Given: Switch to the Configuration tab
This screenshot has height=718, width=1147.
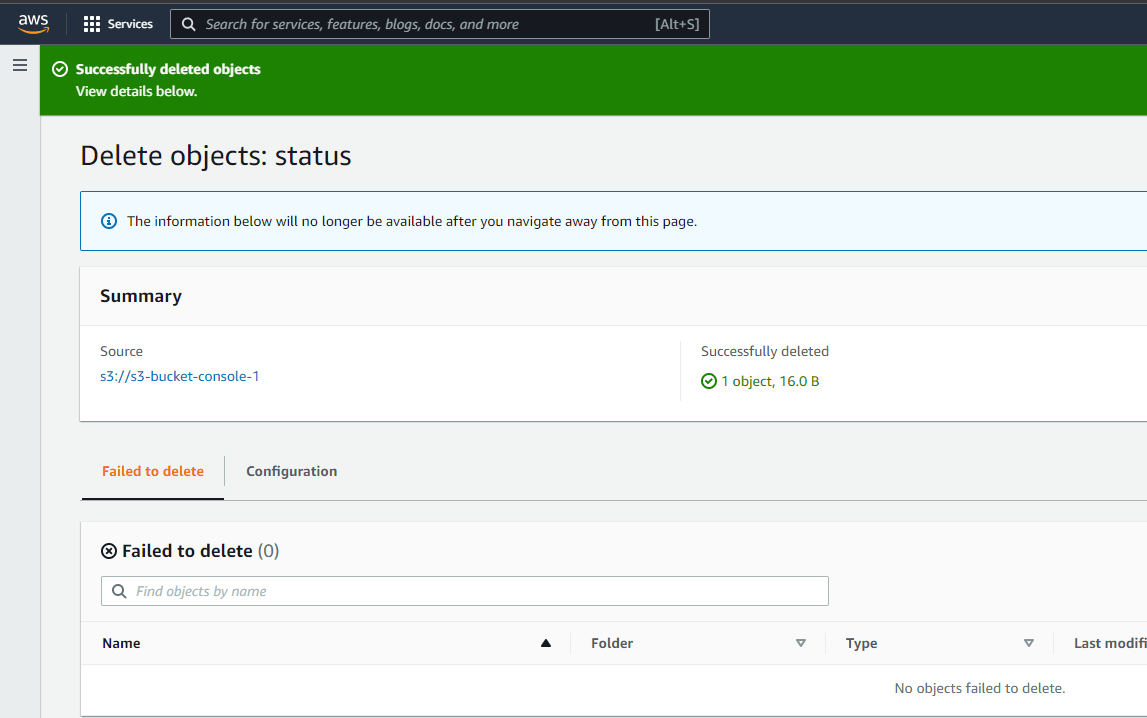Looking at the screenshot, I should coord(291,471).
